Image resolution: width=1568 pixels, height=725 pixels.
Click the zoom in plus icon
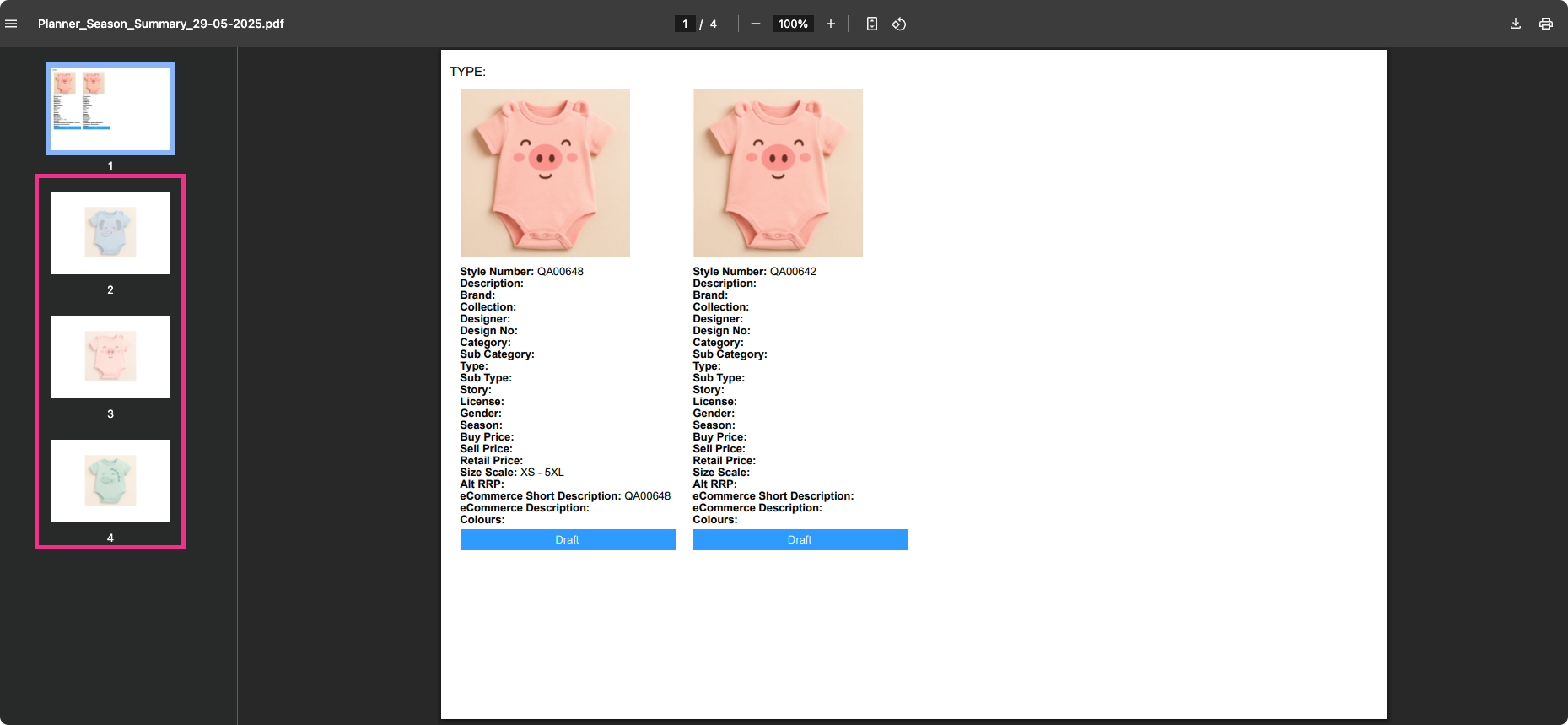pos(831,24)
